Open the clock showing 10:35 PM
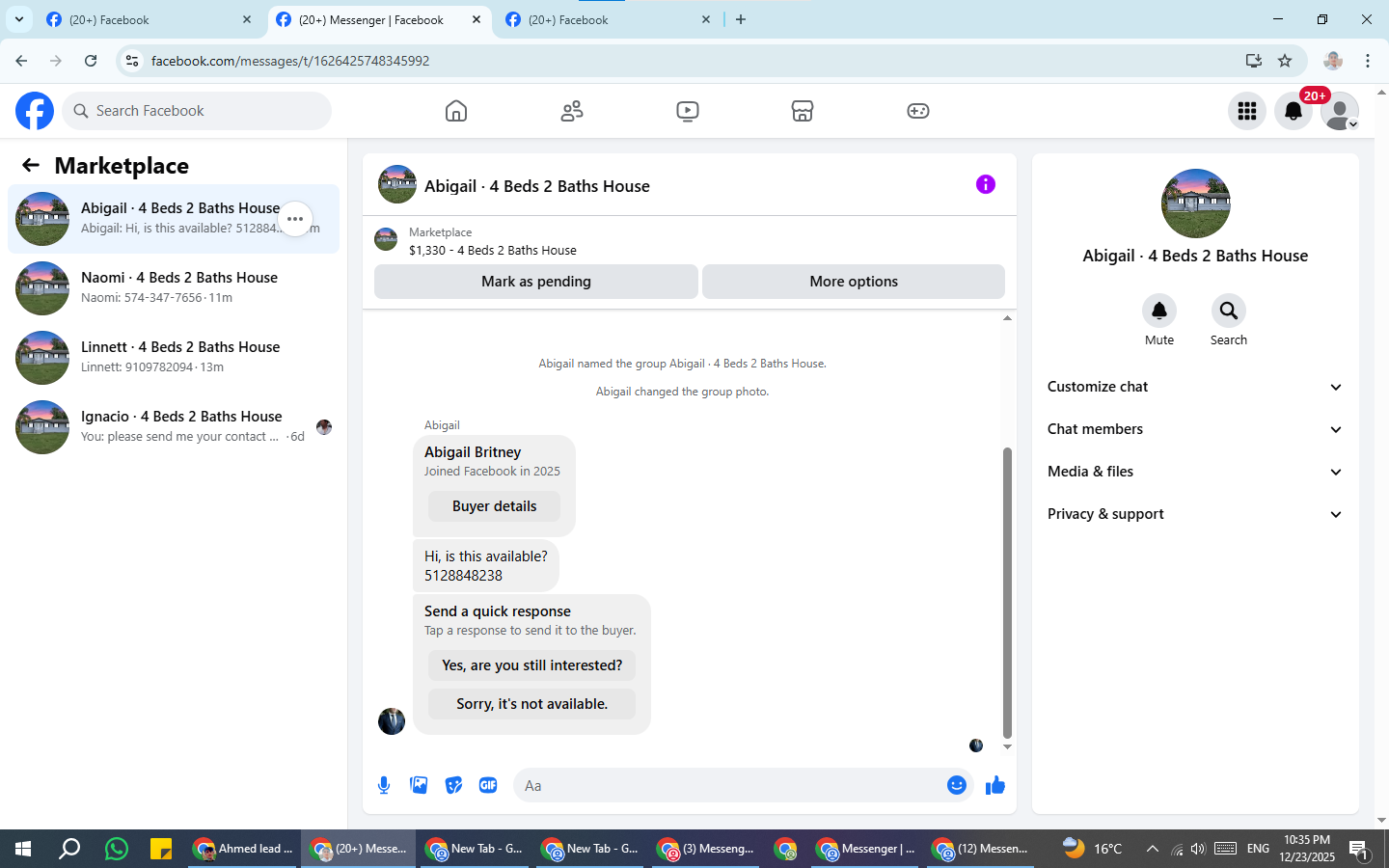Viewport: 1389px width, 868px height. pos(1307,849)
